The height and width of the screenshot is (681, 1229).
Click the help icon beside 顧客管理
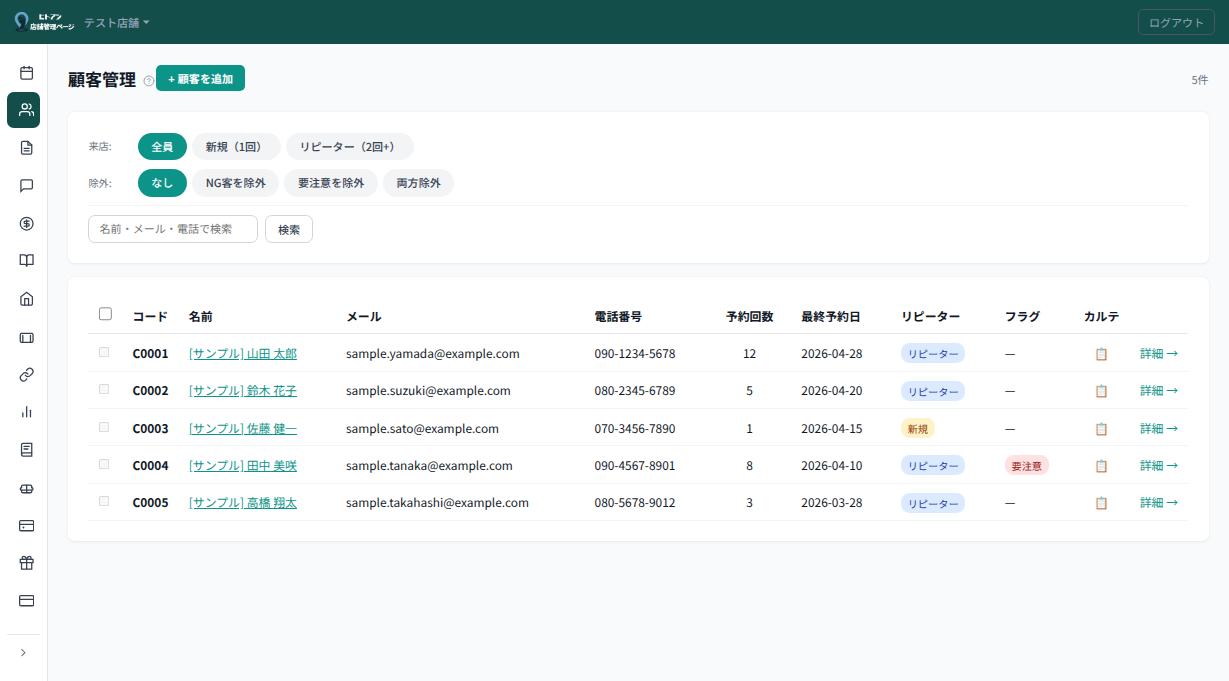pos(149,81)
